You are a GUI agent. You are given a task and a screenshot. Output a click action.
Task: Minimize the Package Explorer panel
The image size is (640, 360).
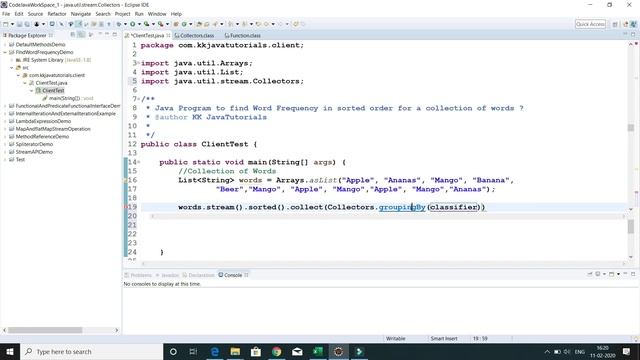[x=107, y=35]
